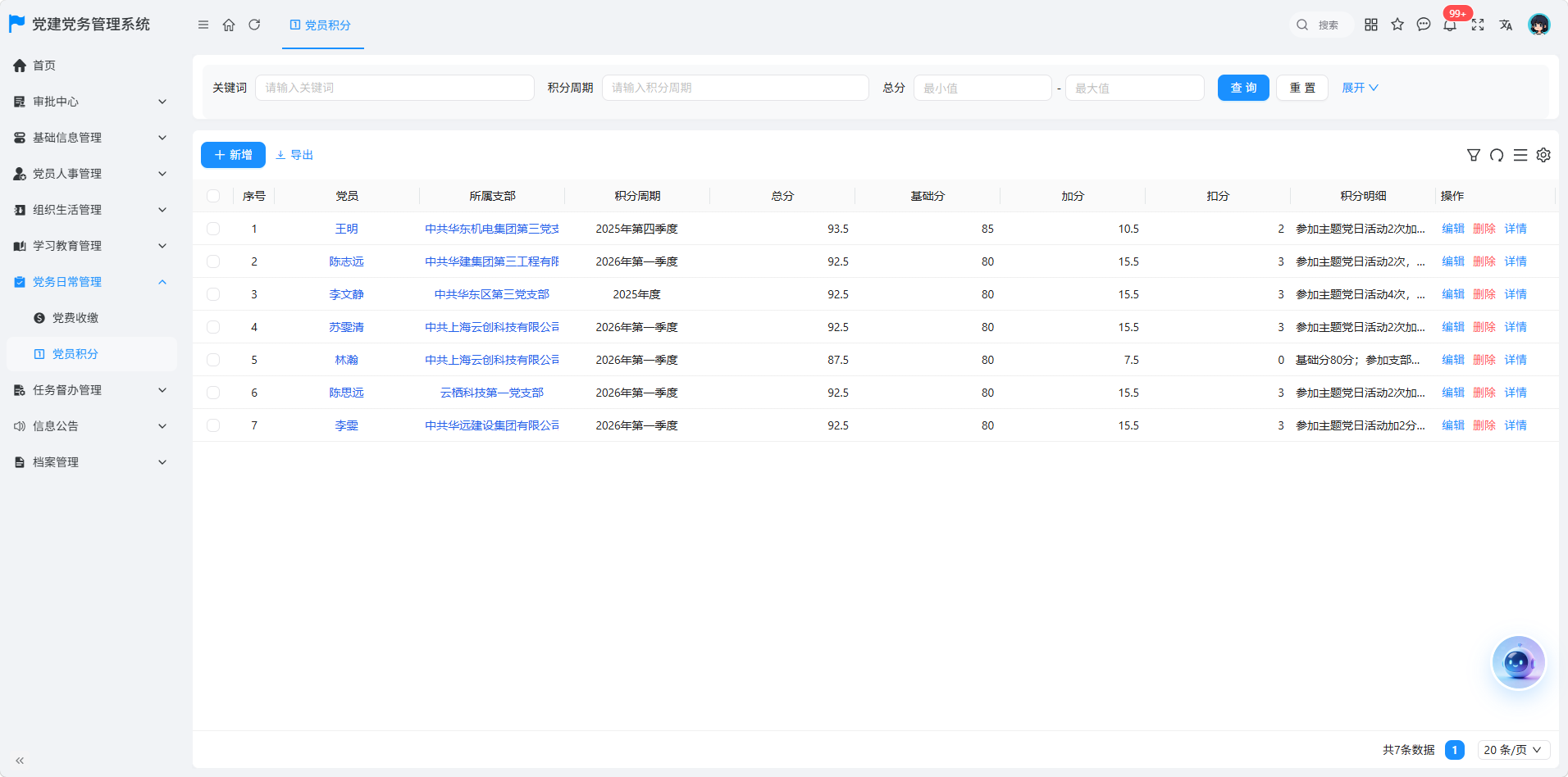
Task: Click the 新增 add button
Action: point(233,155)
